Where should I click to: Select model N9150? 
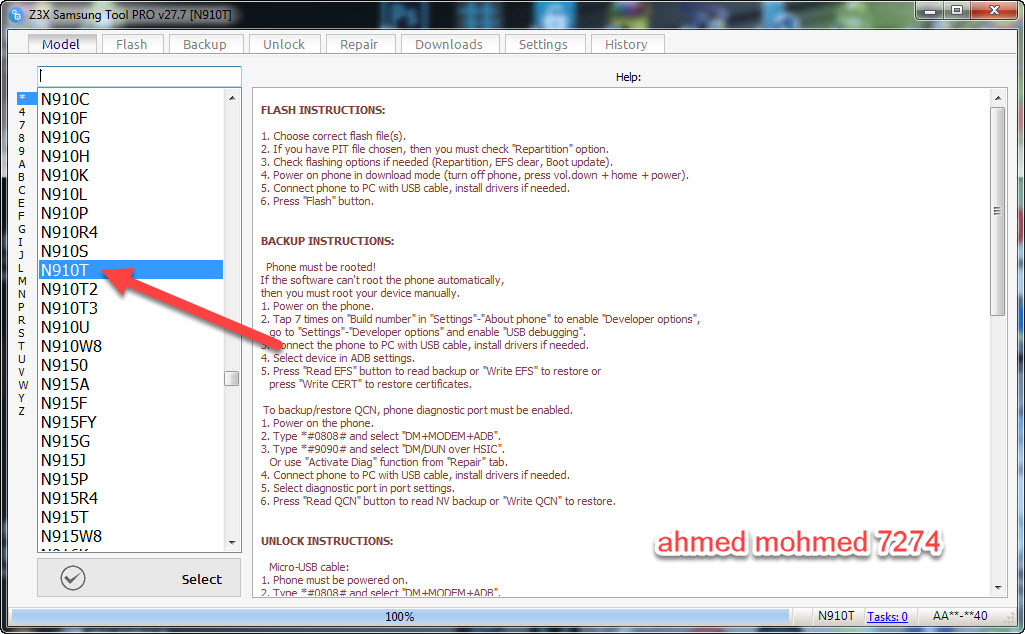point(131,365)
